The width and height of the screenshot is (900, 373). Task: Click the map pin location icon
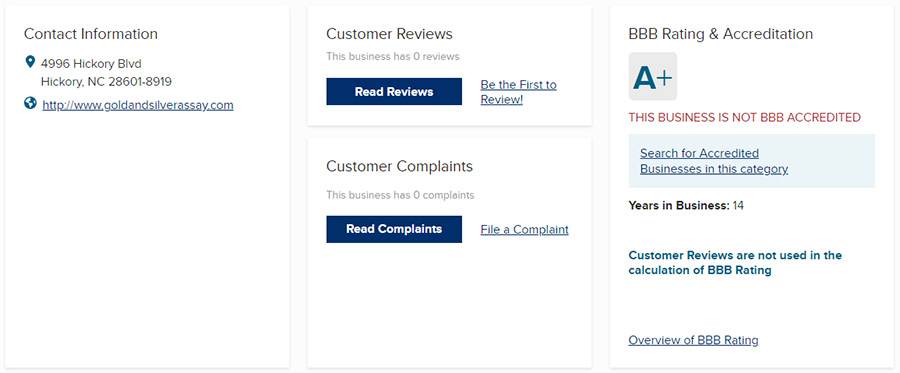coord(30,62)
